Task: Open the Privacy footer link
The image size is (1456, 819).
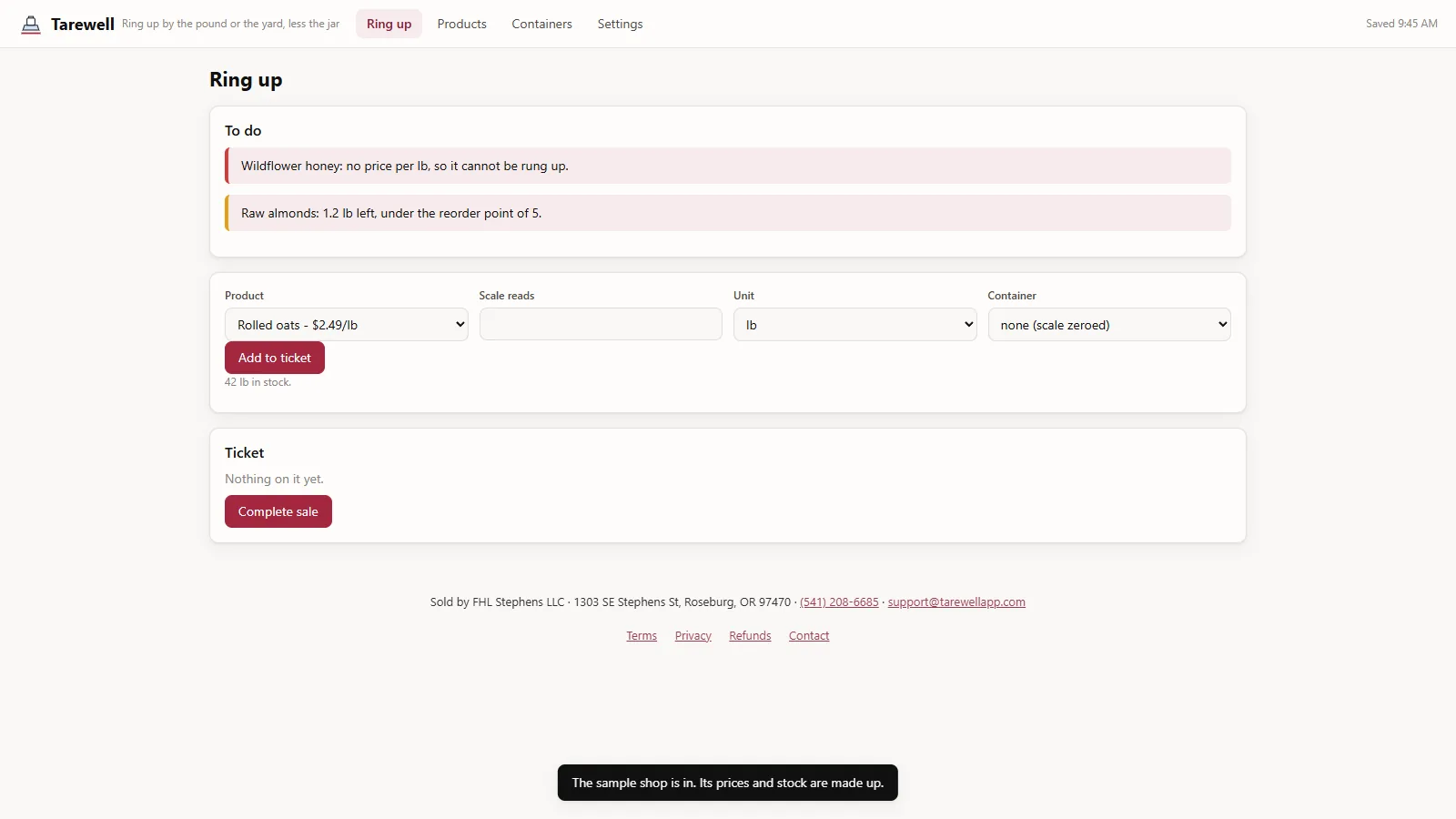Action: tap(693, 636)
